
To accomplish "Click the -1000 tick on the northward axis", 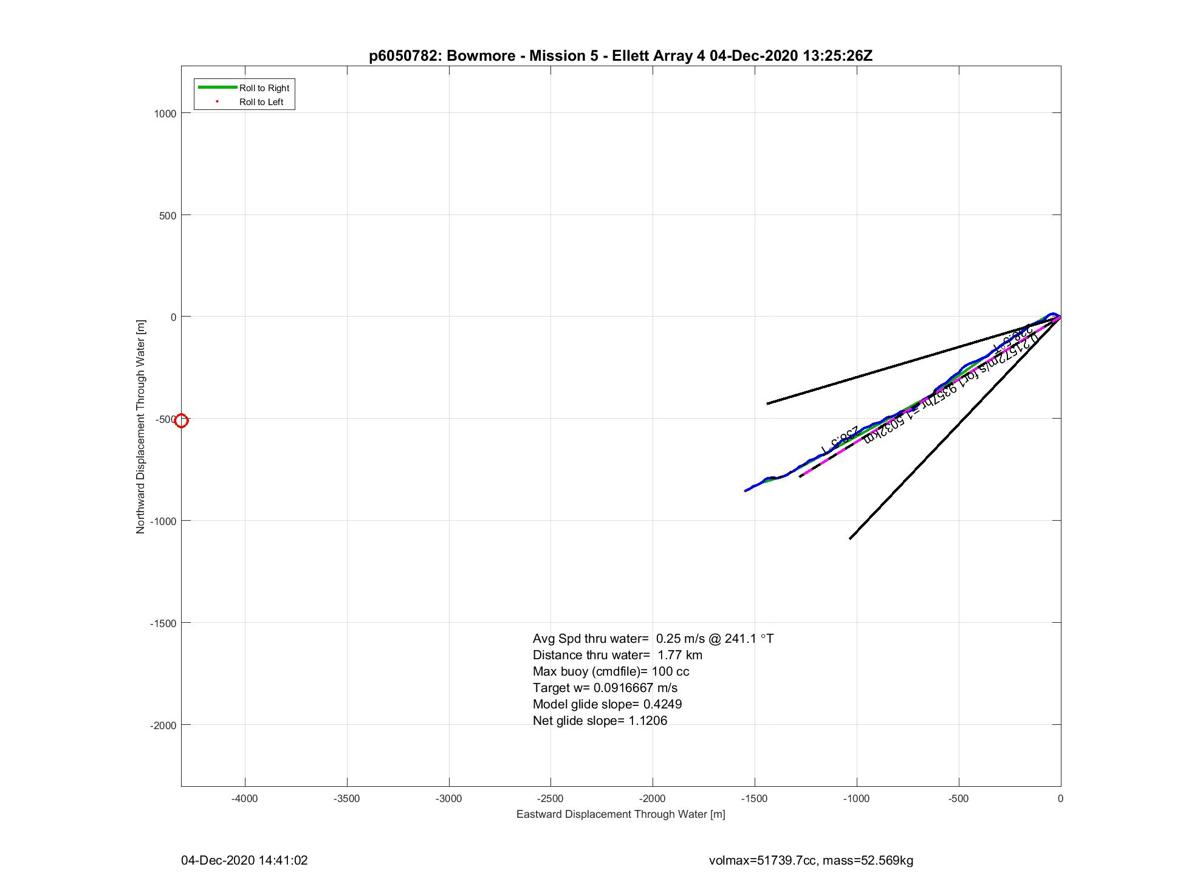I will tap(163, 522).
